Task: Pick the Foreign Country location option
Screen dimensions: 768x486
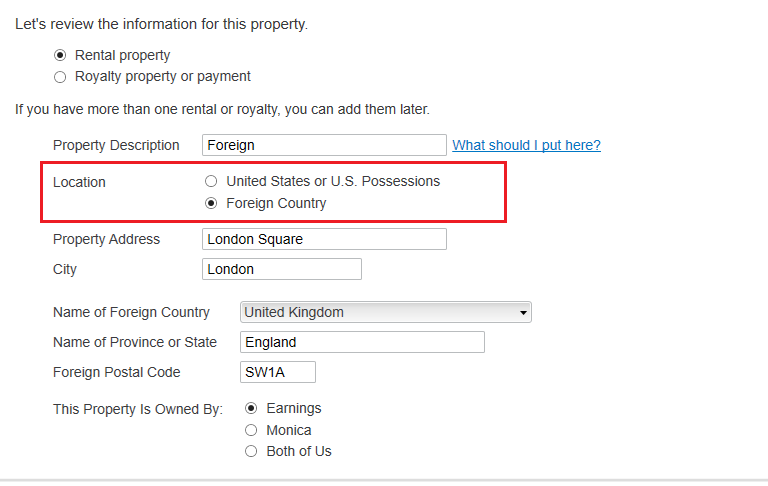Action: tap(211, 203)
